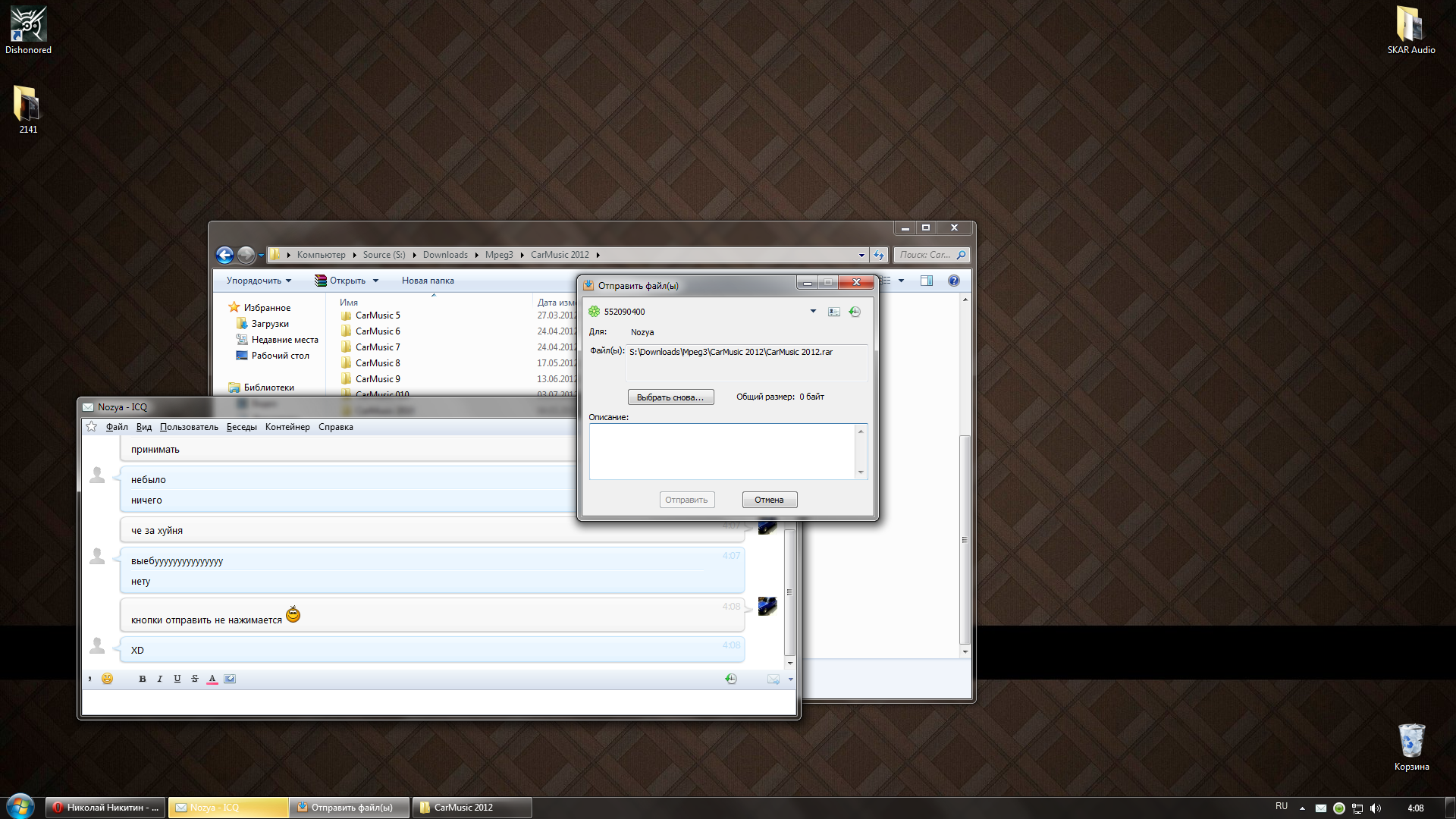The height and width of the screenshot is (819, 1456).
Task: Click the user details card icon in send dialog
Action: coord(834,312)
